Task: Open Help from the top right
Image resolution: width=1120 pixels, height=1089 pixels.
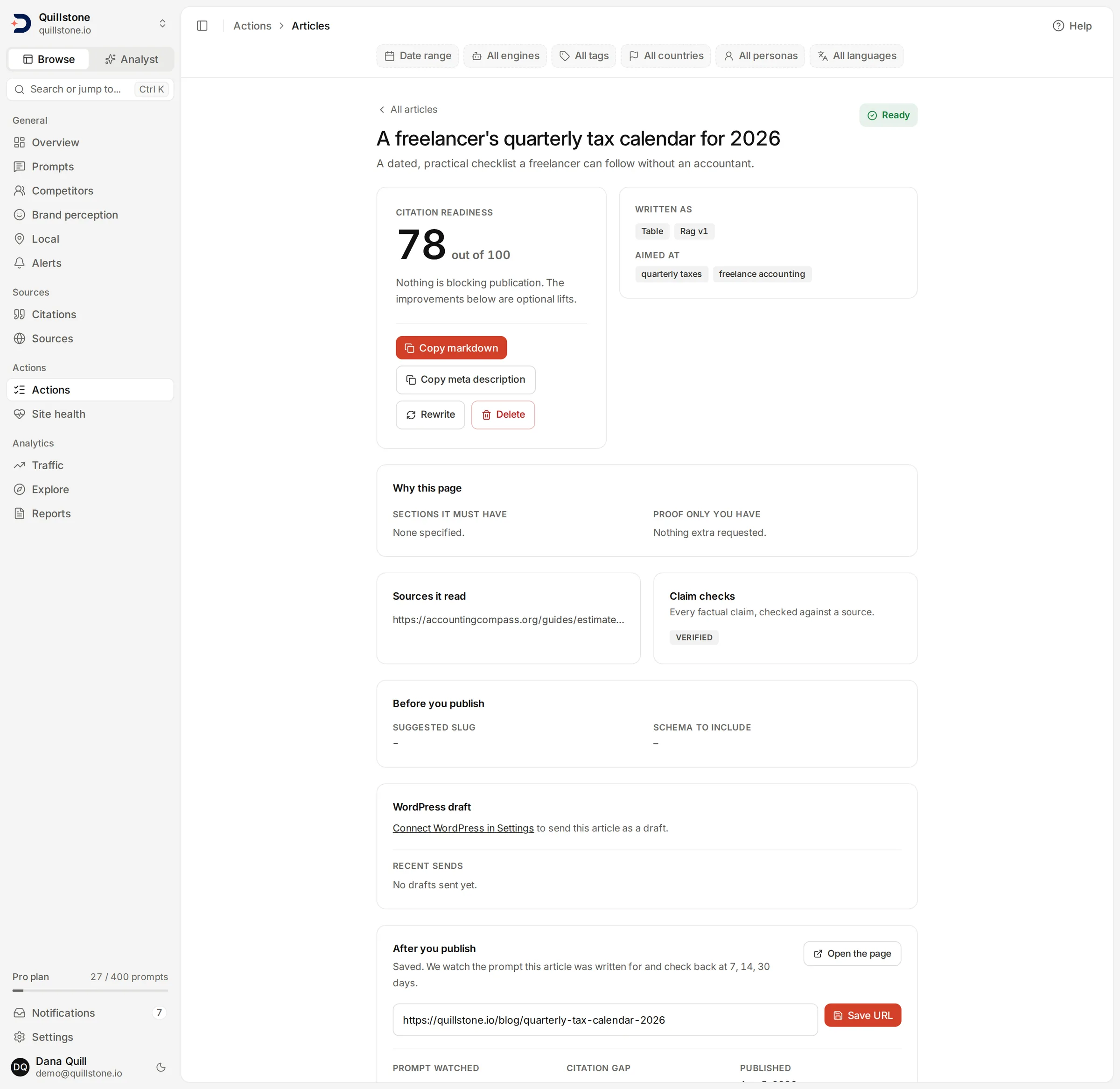Action: point(1072,26)
